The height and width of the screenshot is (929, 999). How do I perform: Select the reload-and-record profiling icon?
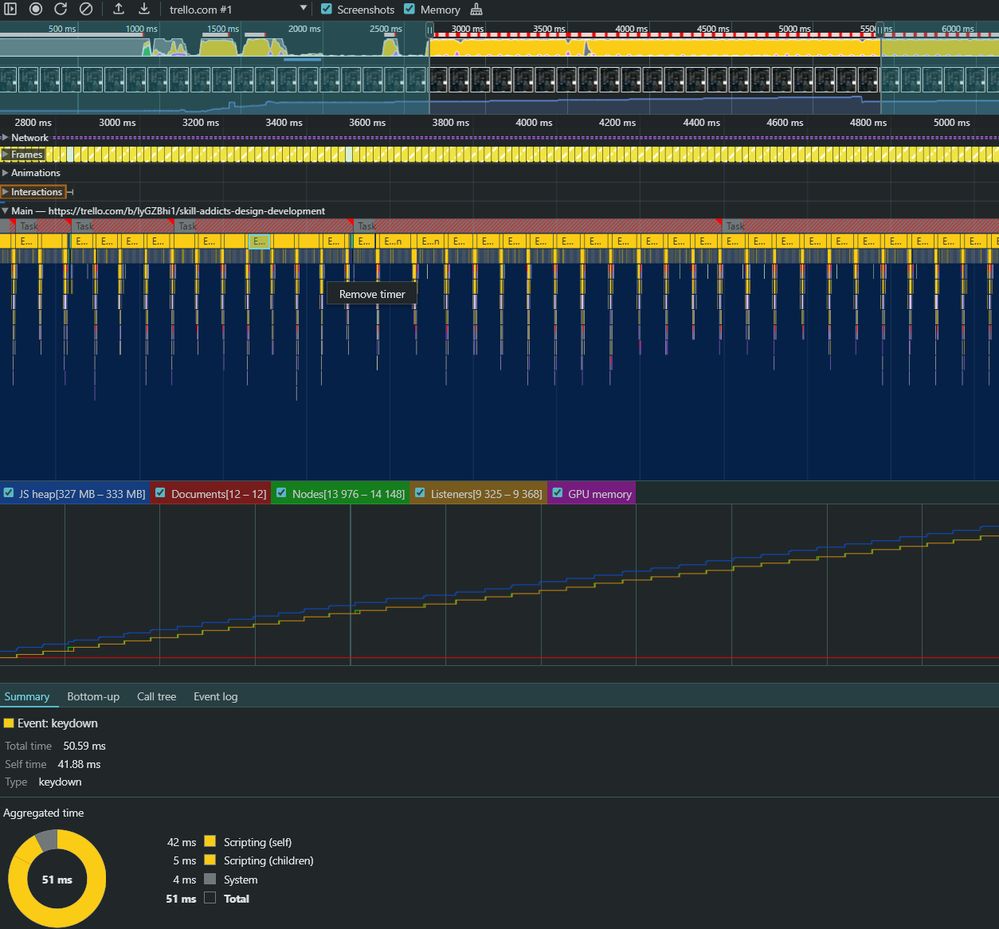point(60,9)
